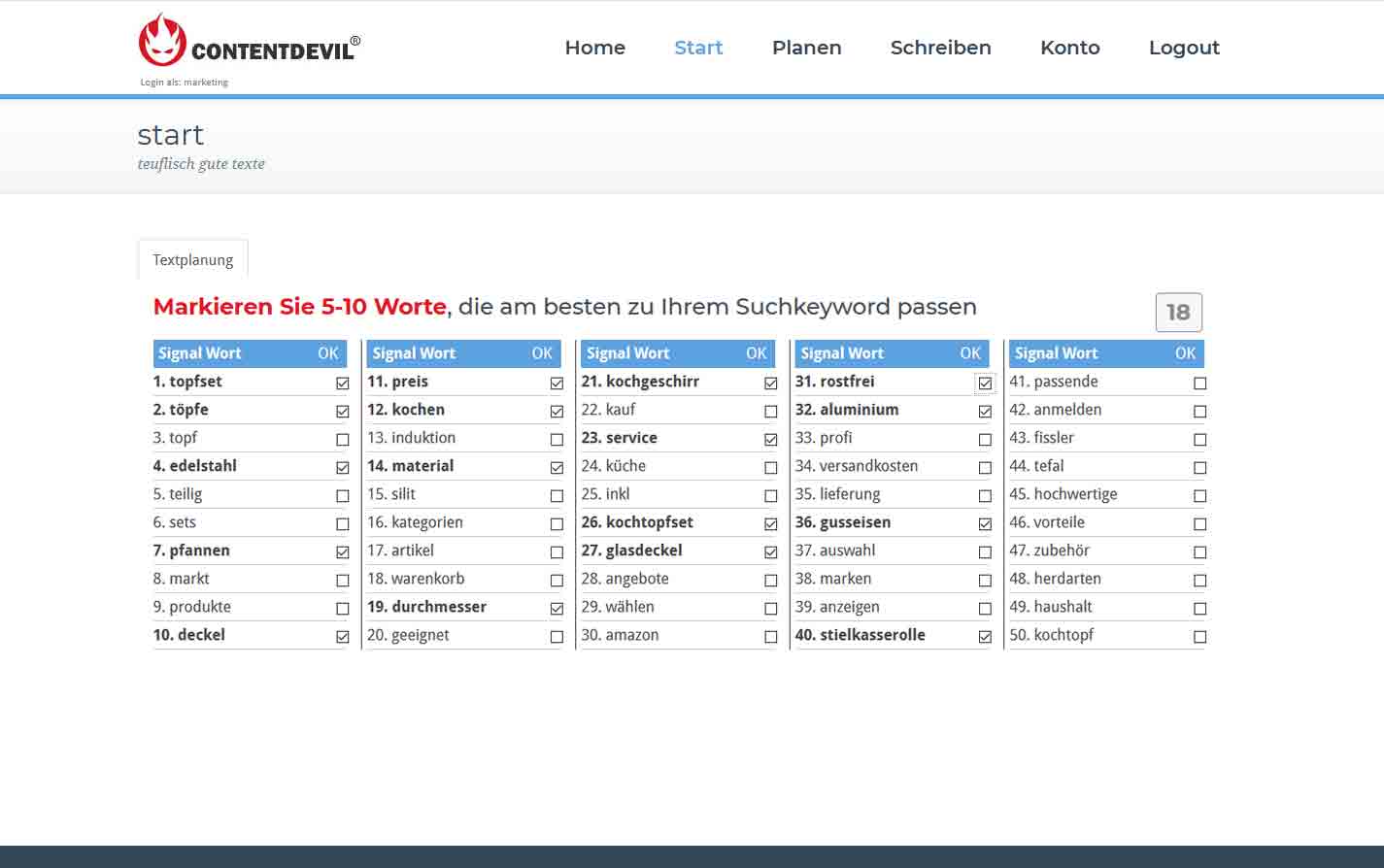The width and height of the screenshot is (1384, 868).
Task: Mark the fissler keyword checkbox
Action: pos(1199,440)
